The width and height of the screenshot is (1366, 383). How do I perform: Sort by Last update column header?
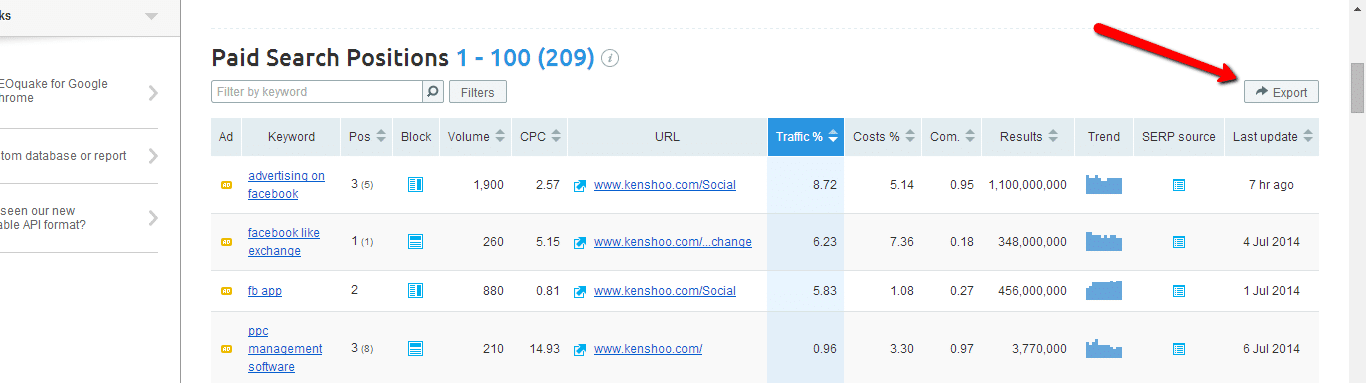click(x=1272, y=137)
